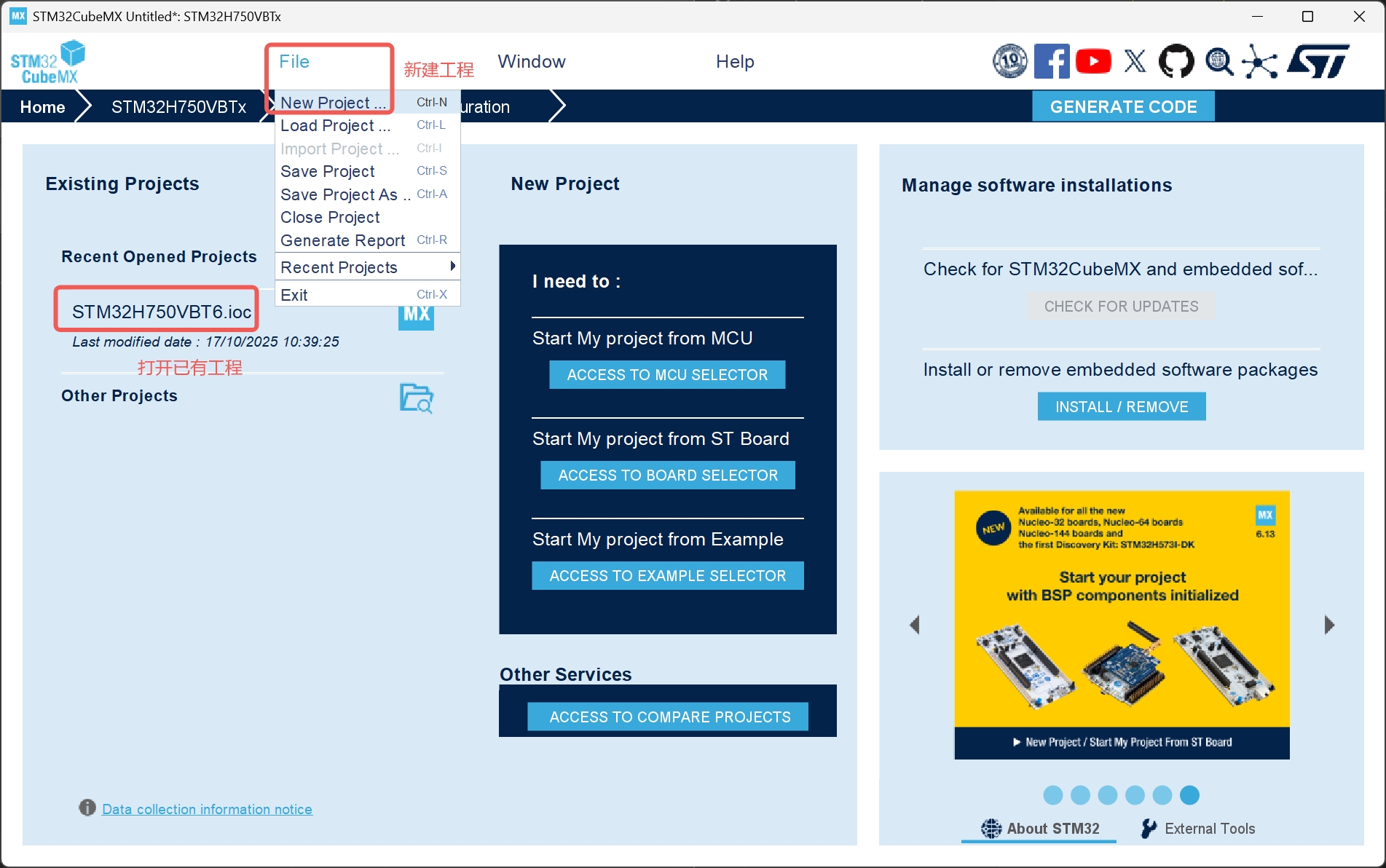Open the STM32 10-year anniversary badge icon

tap(1009, 61)
